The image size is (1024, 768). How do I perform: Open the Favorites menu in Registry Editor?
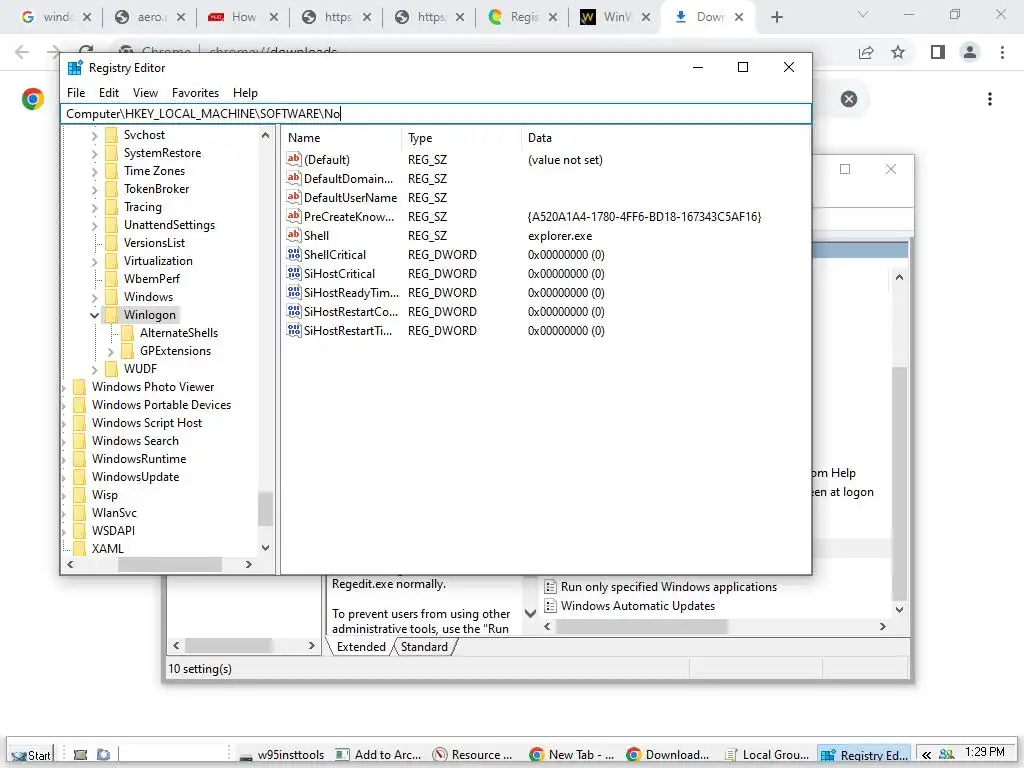pos(195,93)
